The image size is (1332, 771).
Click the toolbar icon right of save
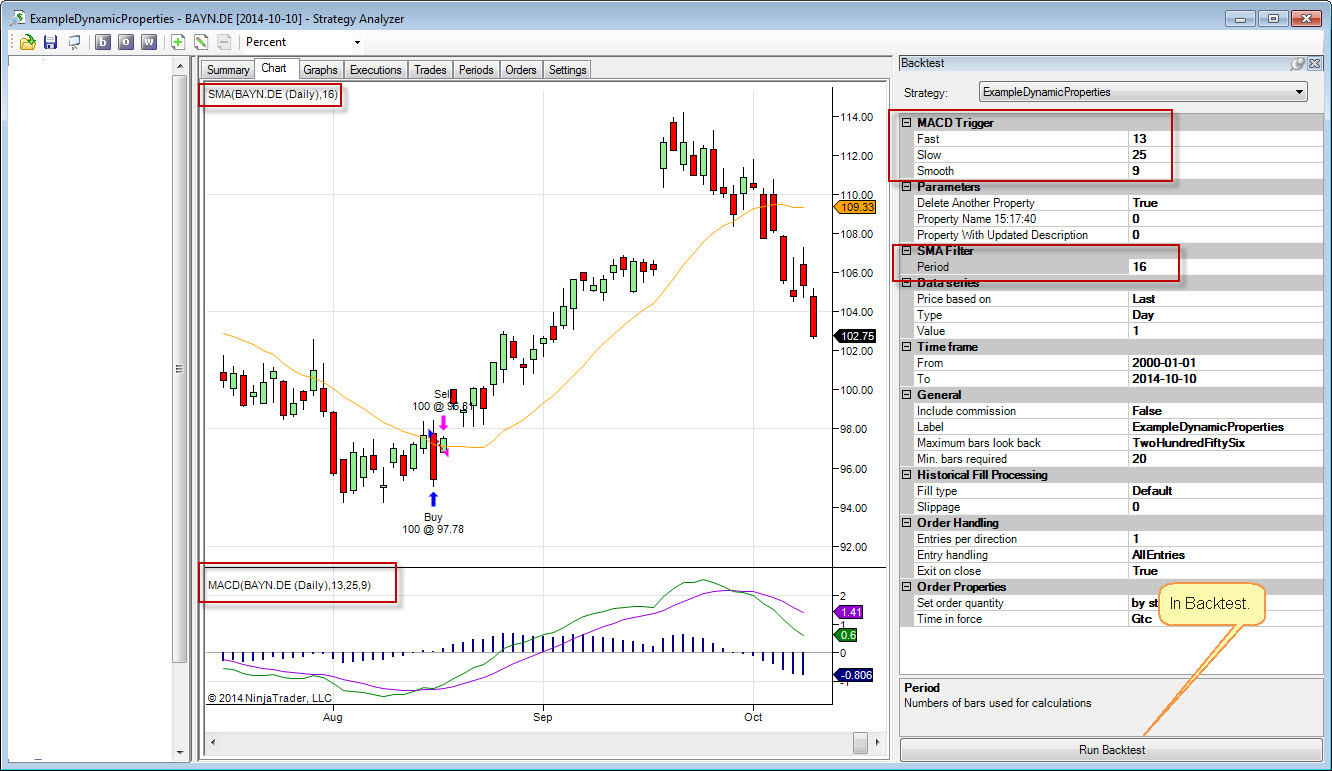pyautogui.click(x=73, y=42)
